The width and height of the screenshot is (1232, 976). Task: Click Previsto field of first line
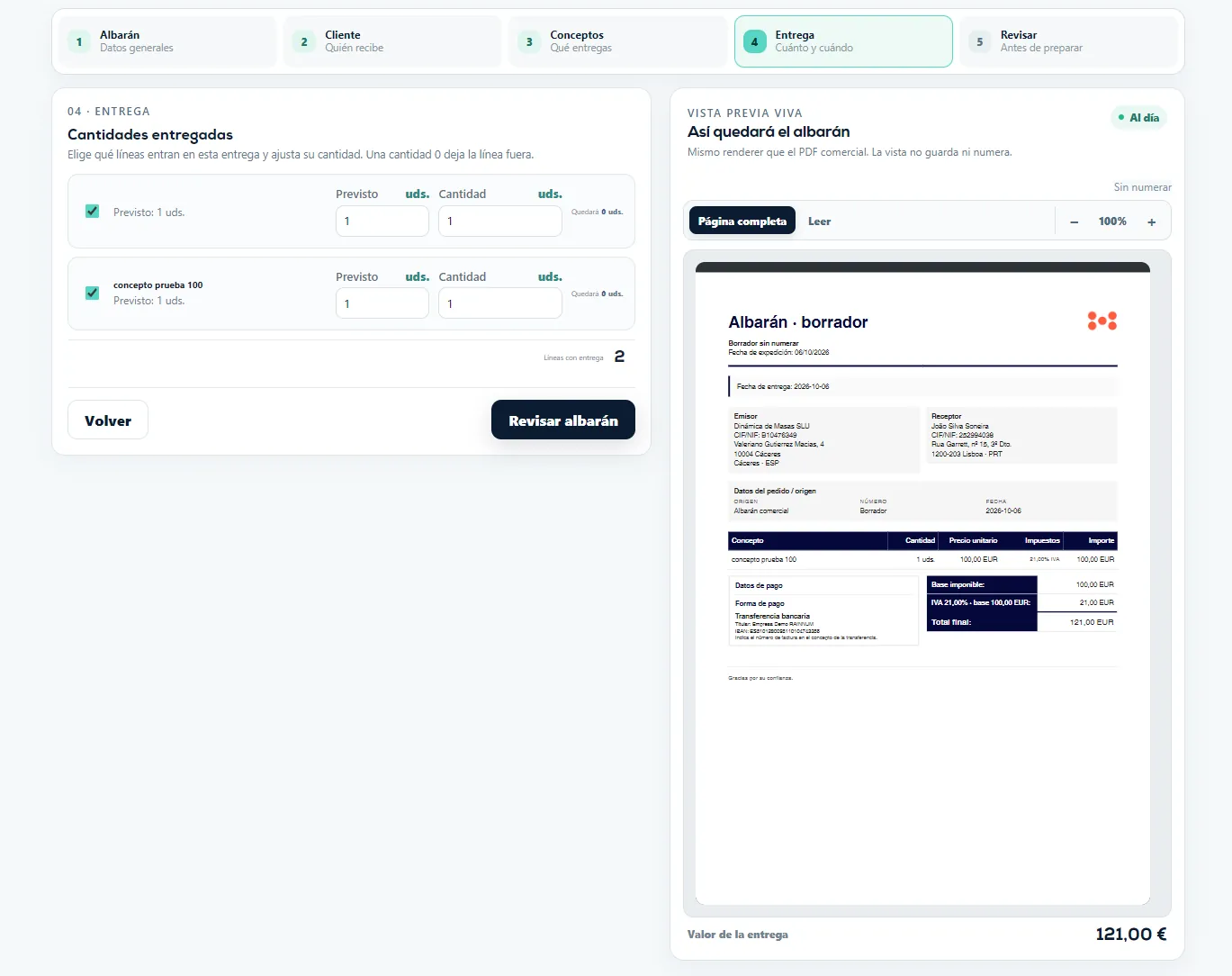382,221
